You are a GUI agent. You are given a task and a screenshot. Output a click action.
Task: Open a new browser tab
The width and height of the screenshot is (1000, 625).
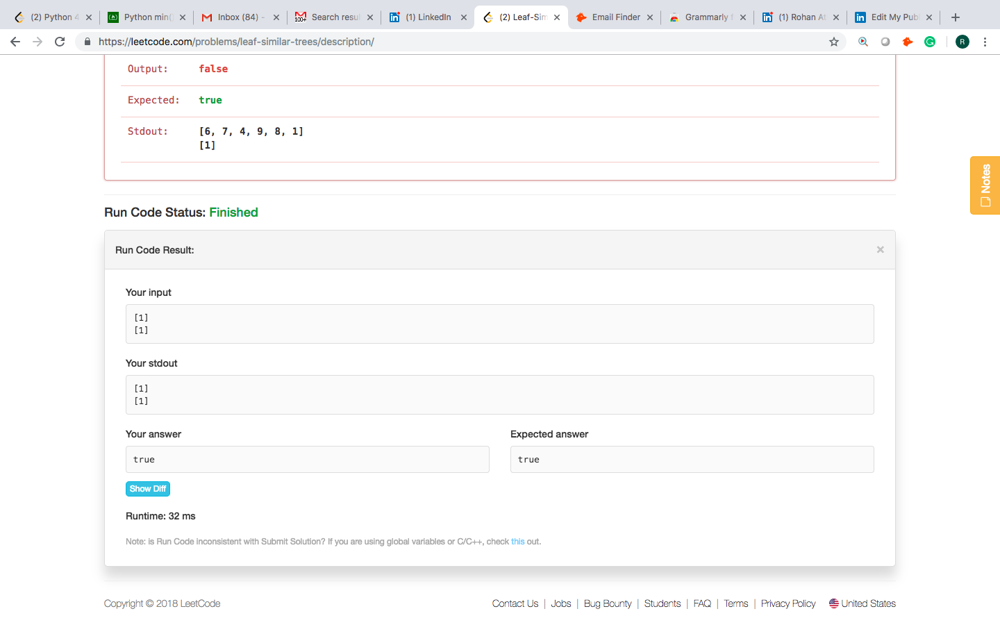pos(955,17)
